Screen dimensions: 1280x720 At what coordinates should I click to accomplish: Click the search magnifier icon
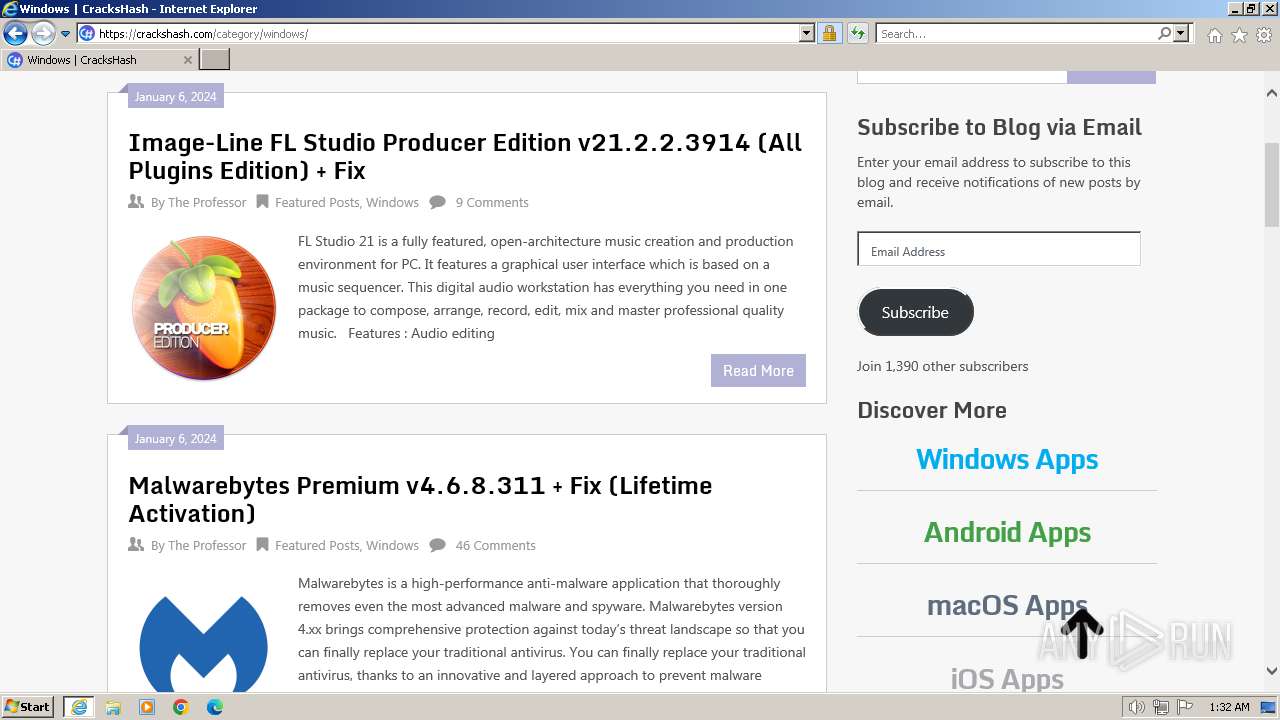(1164, 34)
